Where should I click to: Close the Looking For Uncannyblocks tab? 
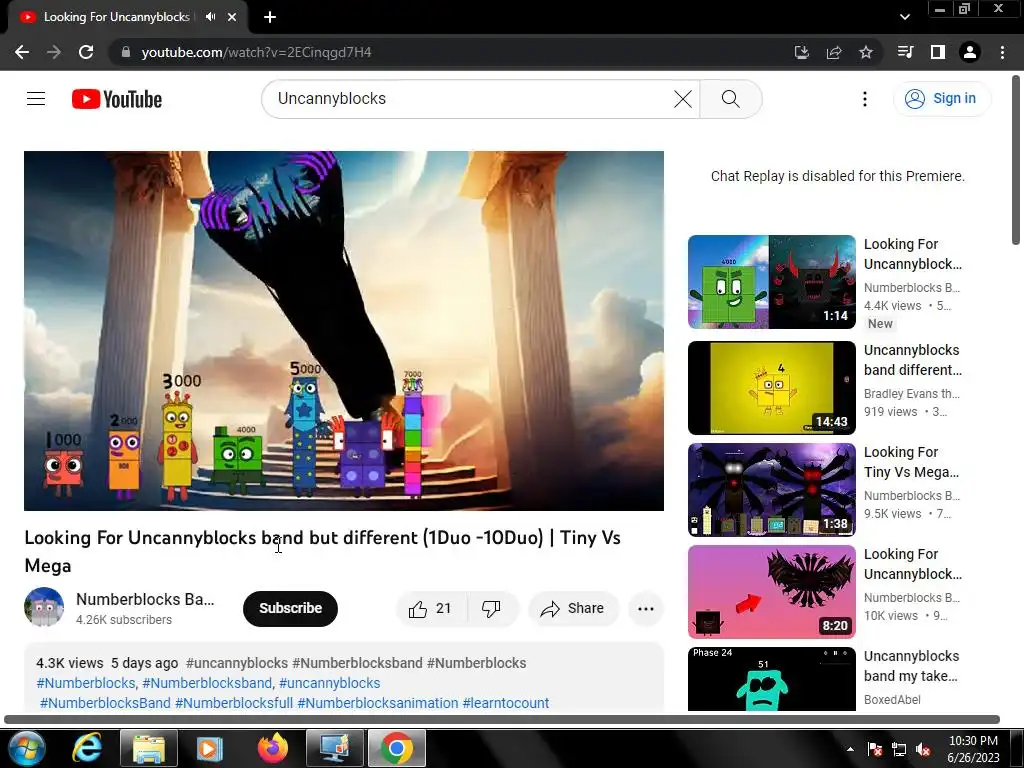pos(232,17)
